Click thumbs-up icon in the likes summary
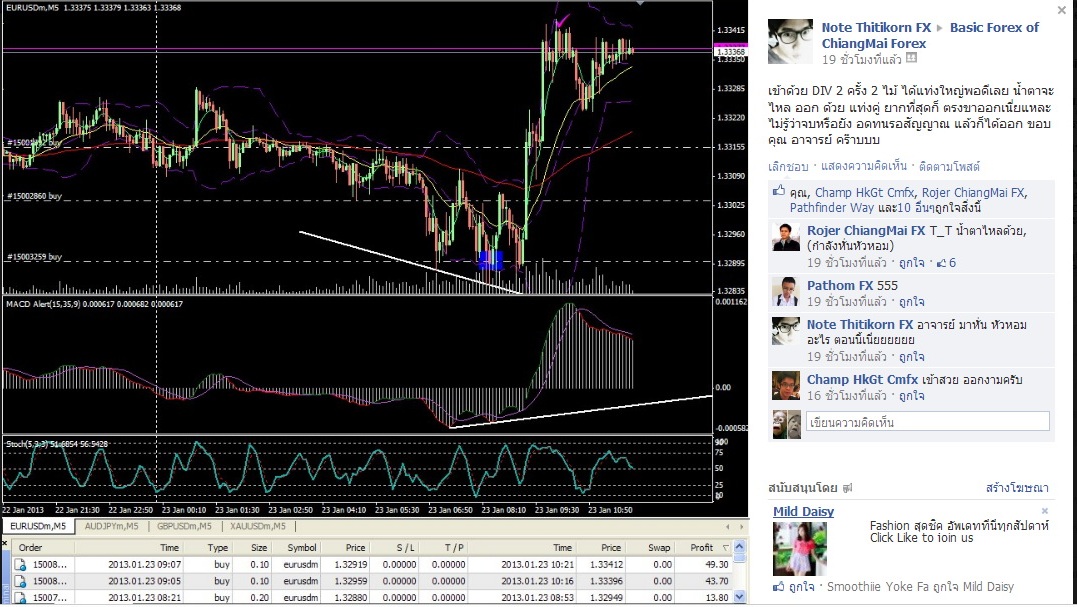Screen dimensions: 1077x607 pos(778,191)
